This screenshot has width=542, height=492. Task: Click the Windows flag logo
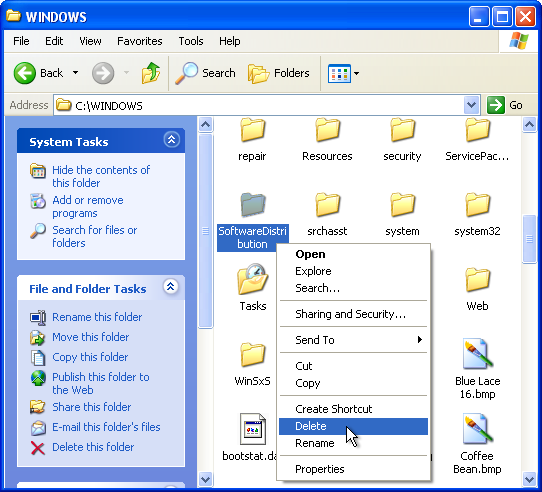[x=518, y=41]
